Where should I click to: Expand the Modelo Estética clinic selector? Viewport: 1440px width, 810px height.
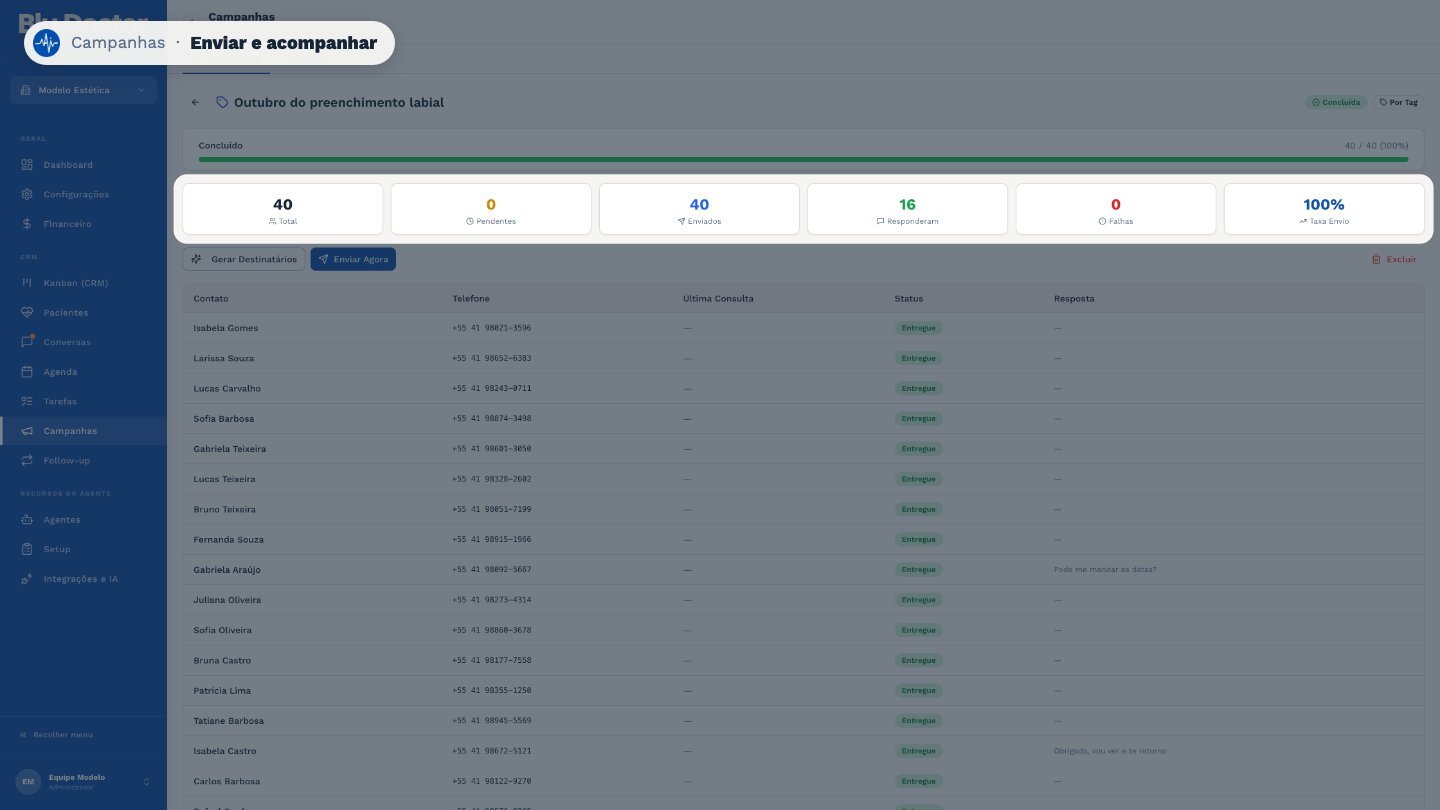click(83, 90)
